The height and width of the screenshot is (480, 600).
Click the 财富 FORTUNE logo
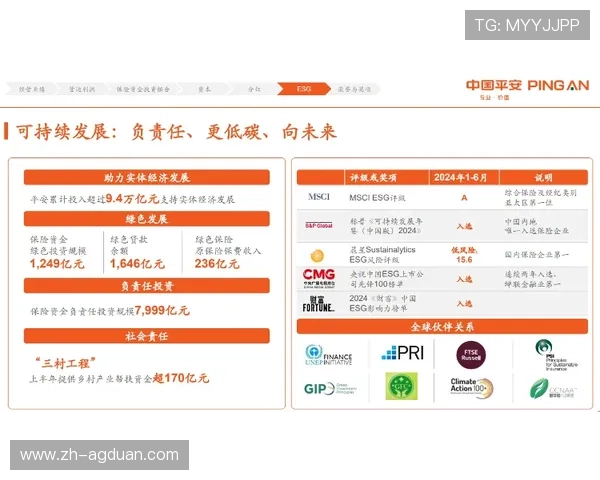pos(318,304)
